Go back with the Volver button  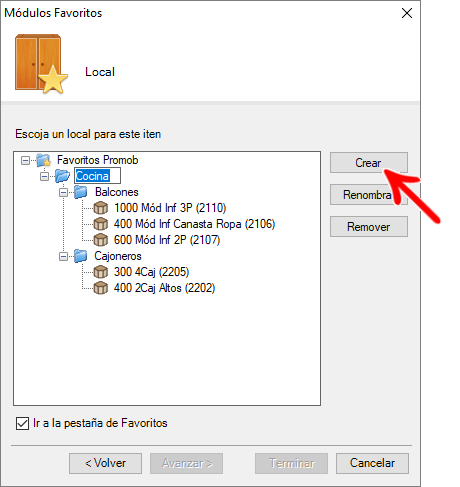[x=105, y=463]
